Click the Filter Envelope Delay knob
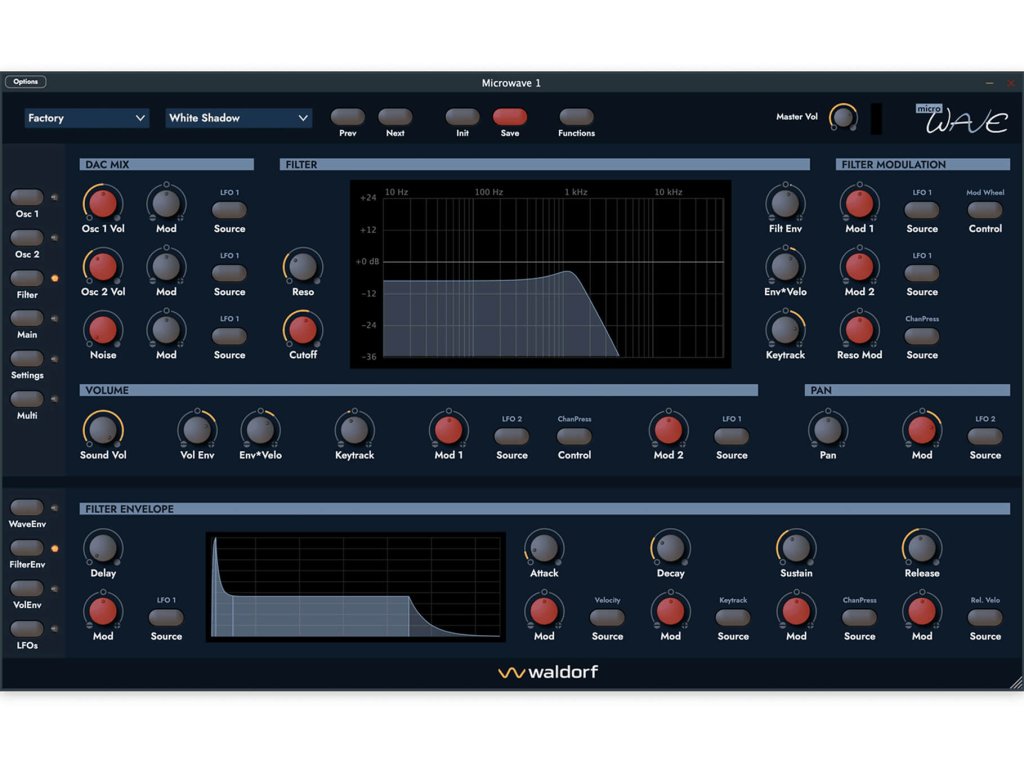Image resolution: width=1024 pixels, height=768 pixels. (103, 548)
